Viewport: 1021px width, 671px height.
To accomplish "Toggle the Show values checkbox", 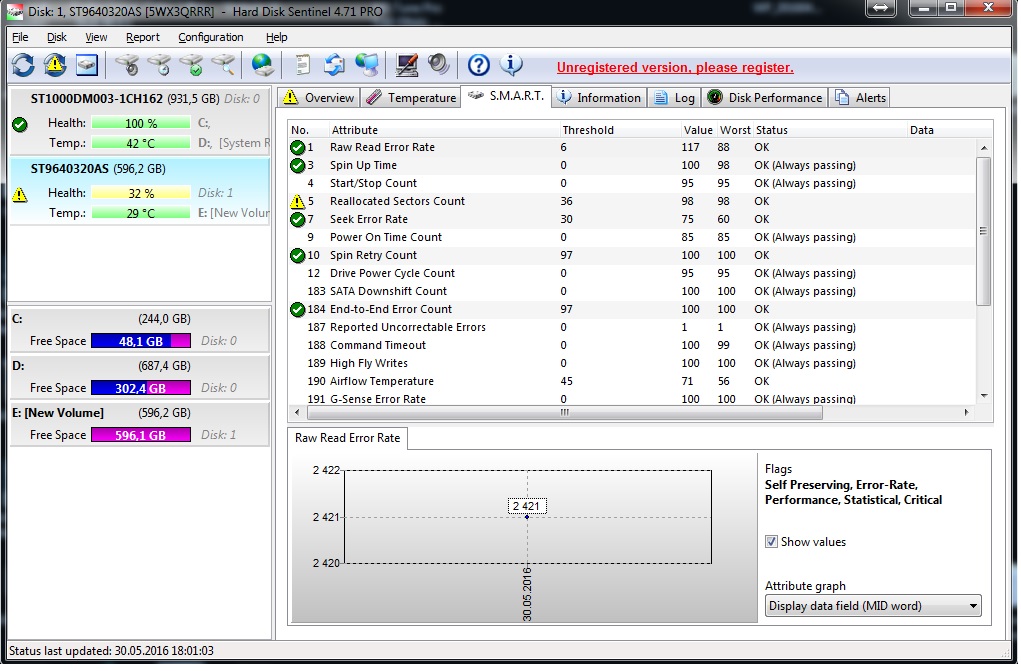I will tap(771, 542).
